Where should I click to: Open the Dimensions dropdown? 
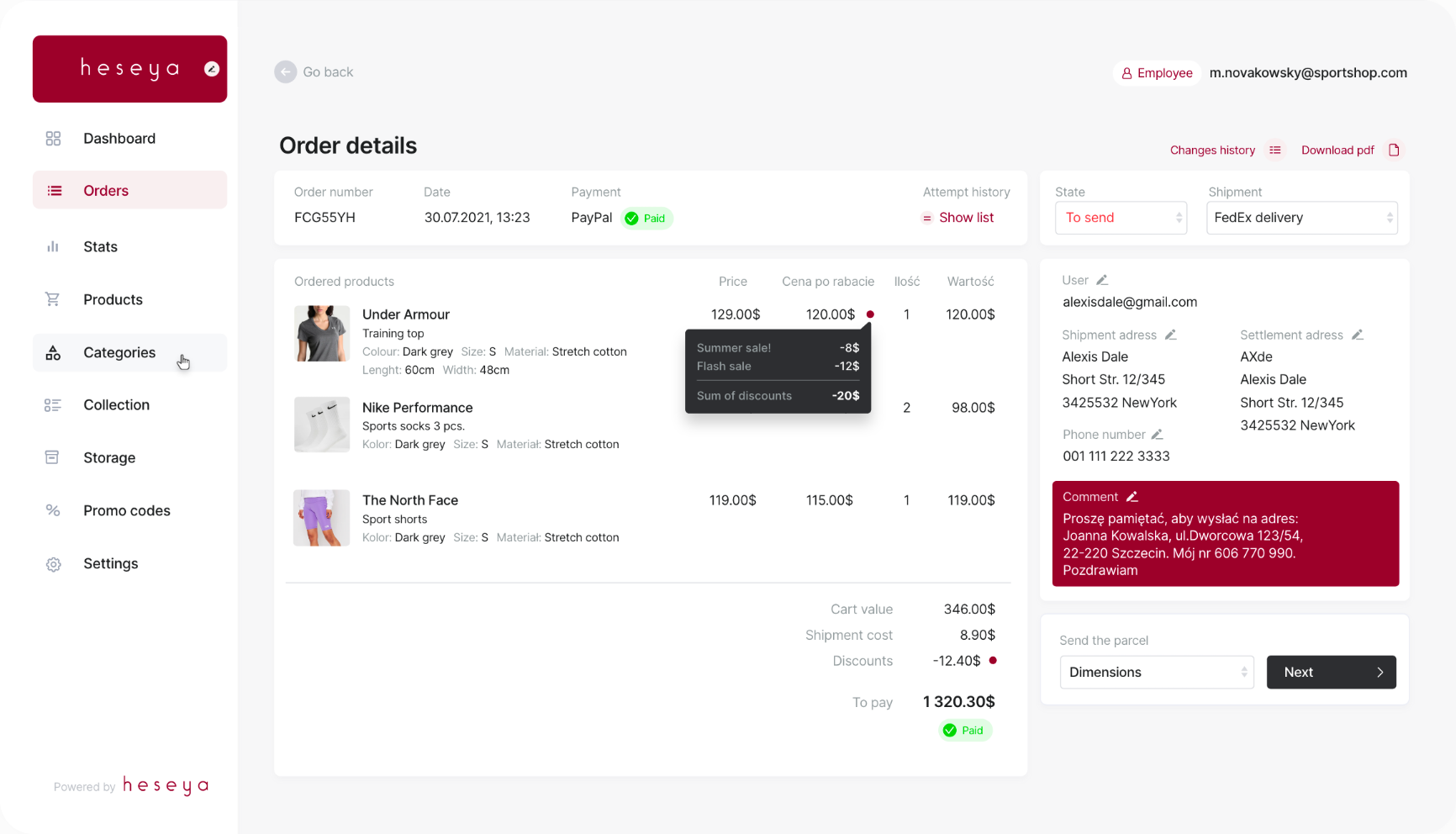(x=1157, y=672)
